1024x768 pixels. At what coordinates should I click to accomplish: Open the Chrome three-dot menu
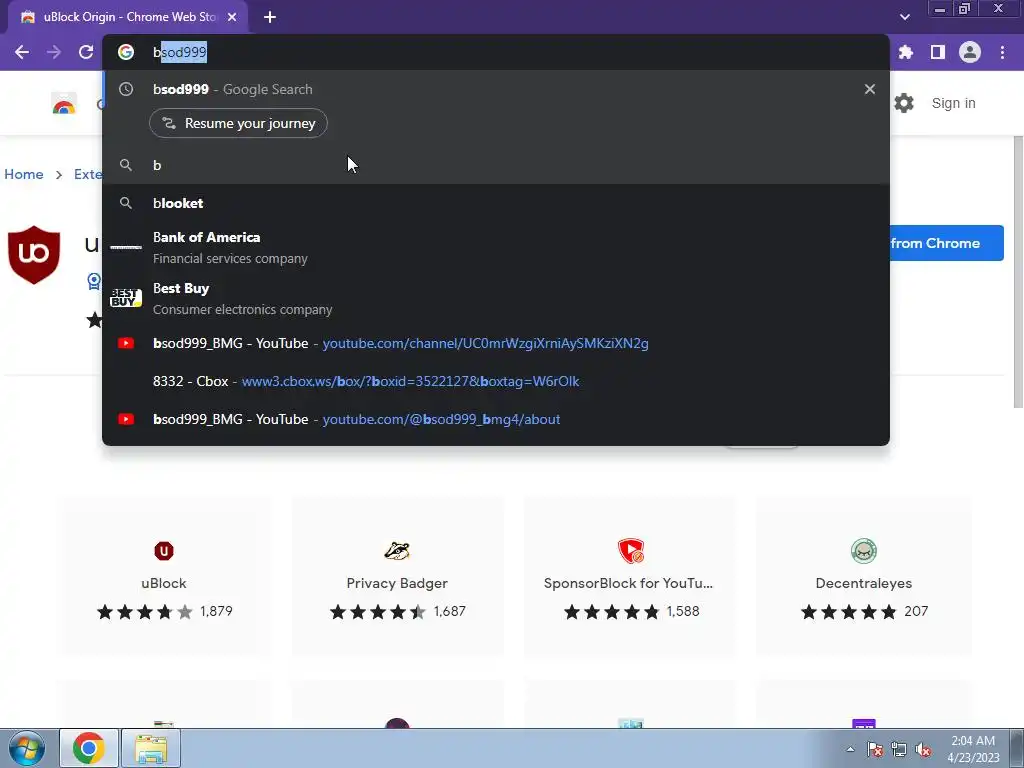click(1002, 52)
